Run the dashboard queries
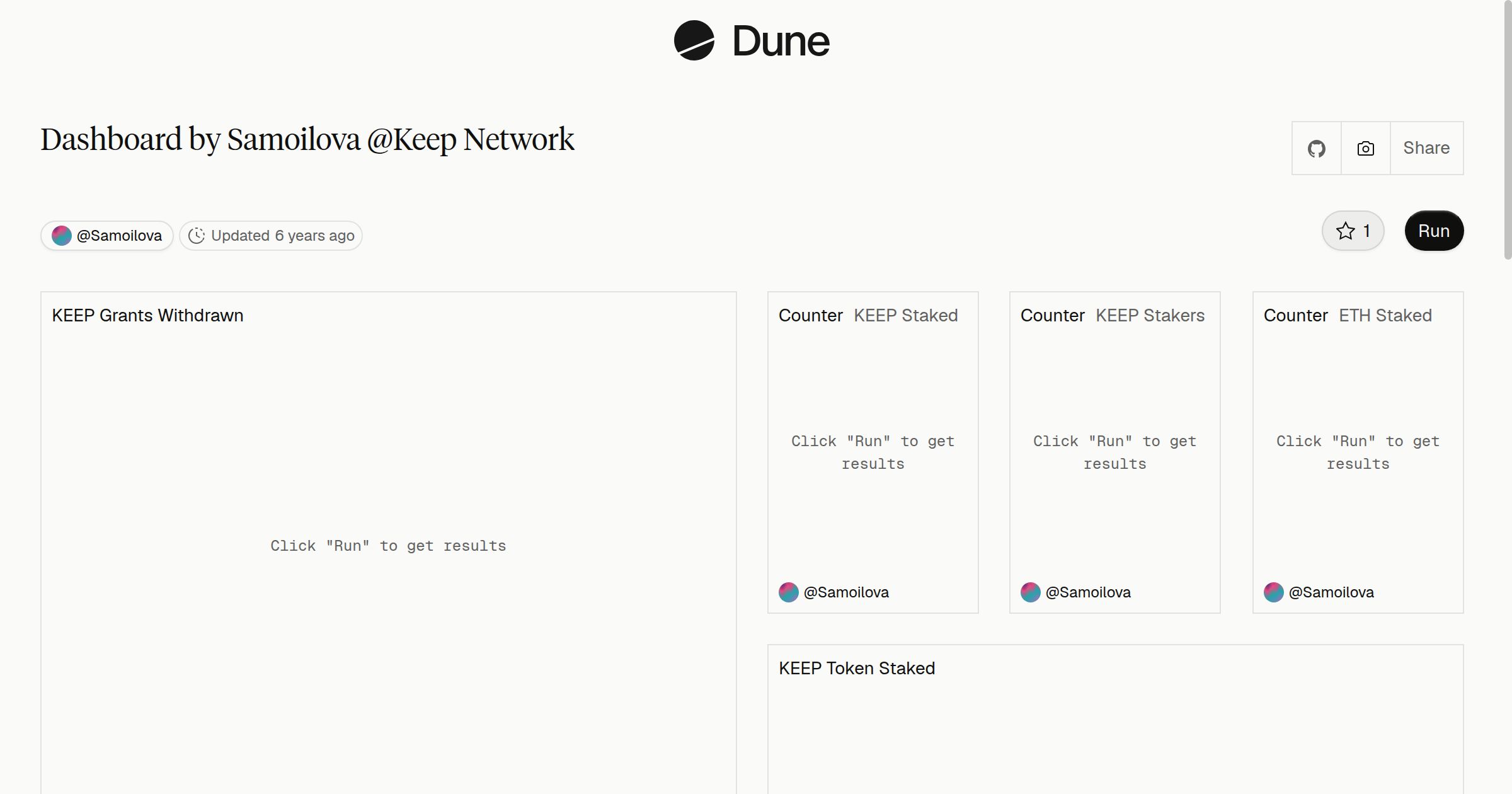This screenshot has width=1512, height=794. [x=1434, y=231]
